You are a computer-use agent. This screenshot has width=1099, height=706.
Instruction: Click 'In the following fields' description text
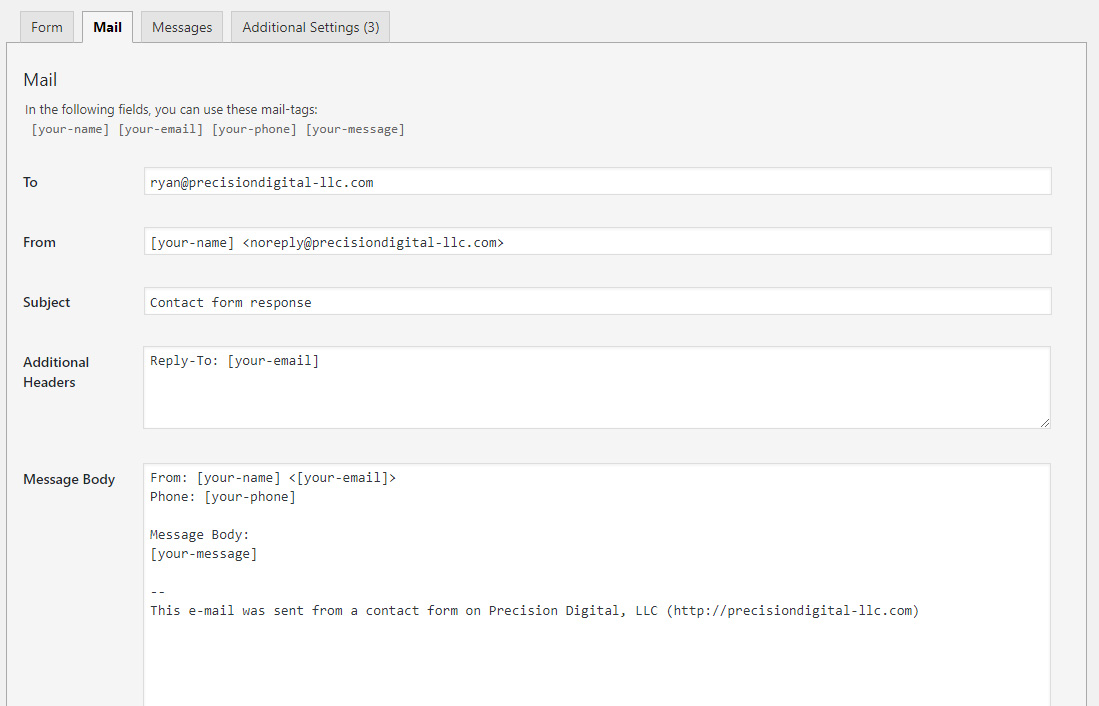pyautogui.click(x=171, y=109)
